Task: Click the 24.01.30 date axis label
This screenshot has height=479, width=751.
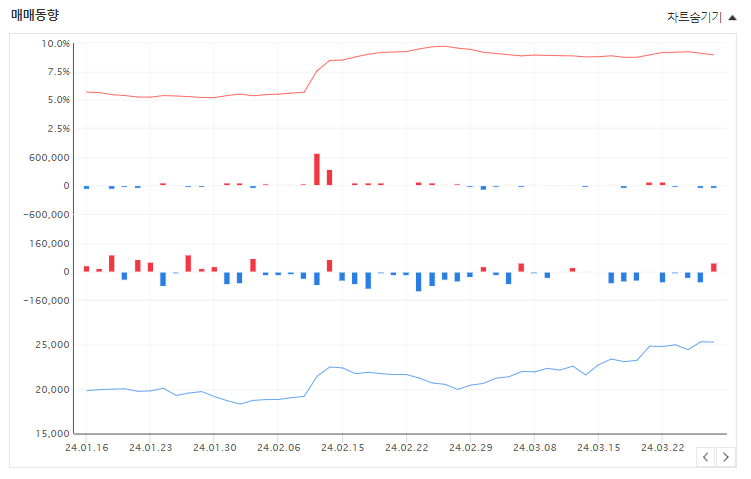Action: tap(215, 447)
